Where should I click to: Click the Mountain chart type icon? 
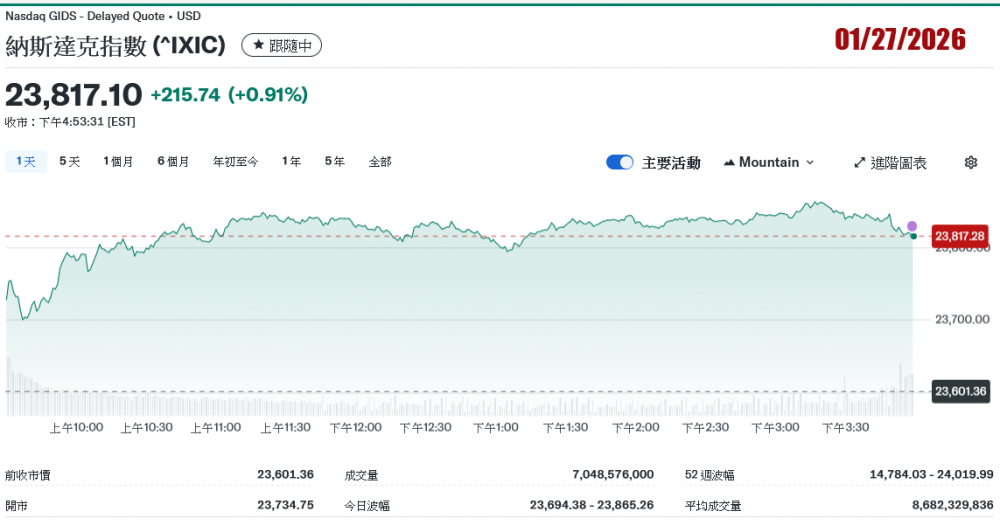point(728,162)
